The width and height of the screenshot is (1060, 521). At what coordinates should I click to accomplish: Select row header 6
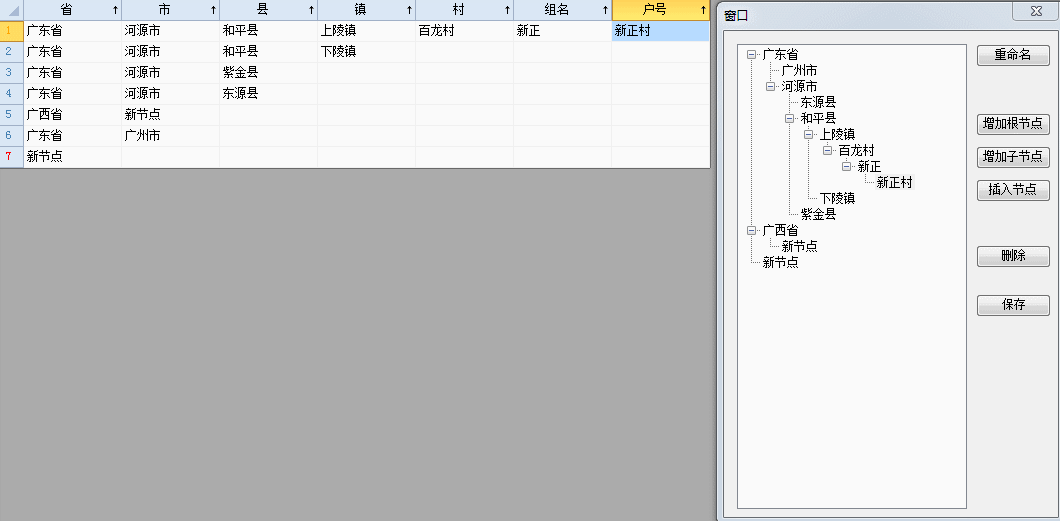pos(11,135)
